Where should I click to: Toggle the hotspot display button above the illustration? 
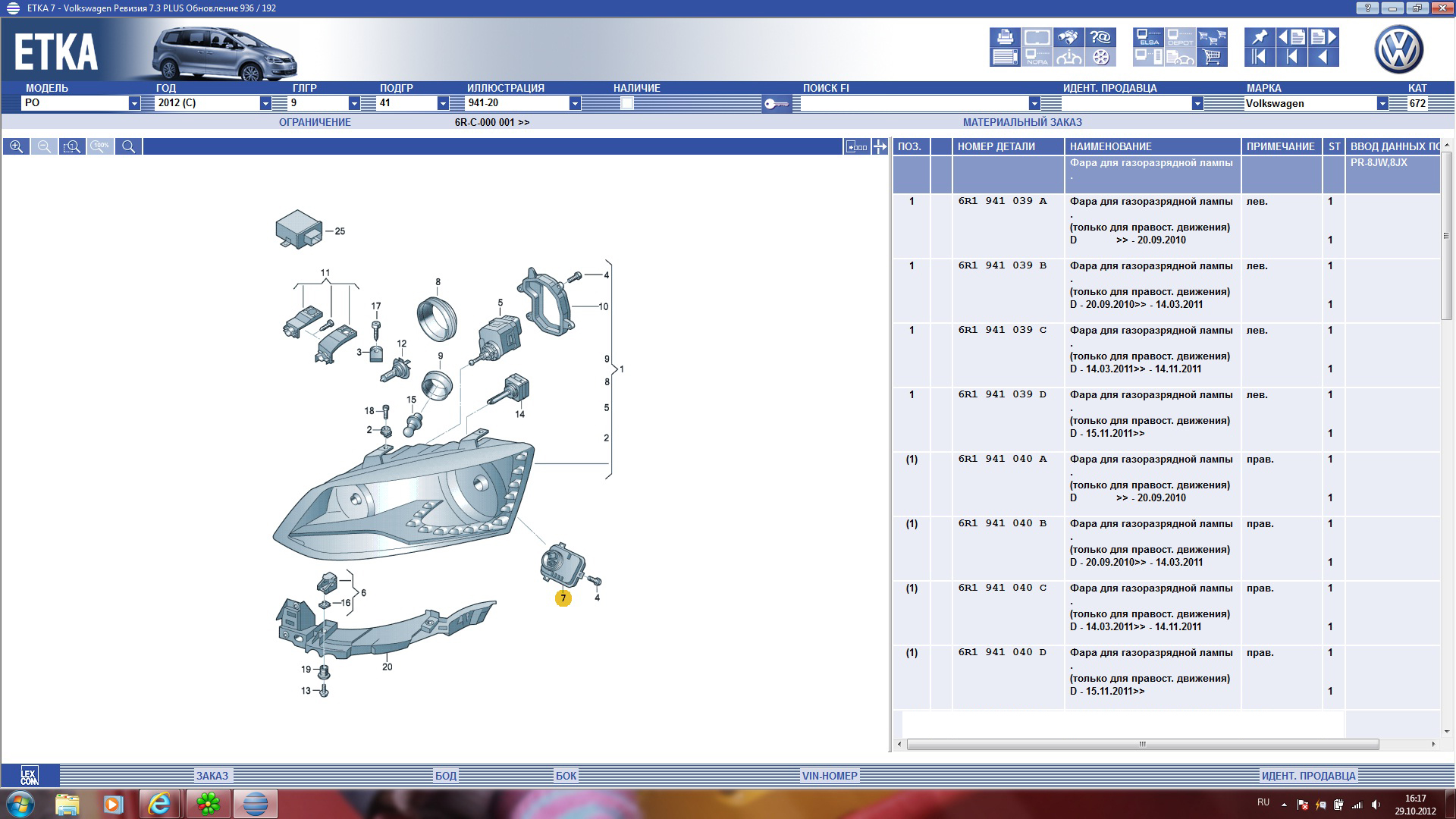point(856,146)
